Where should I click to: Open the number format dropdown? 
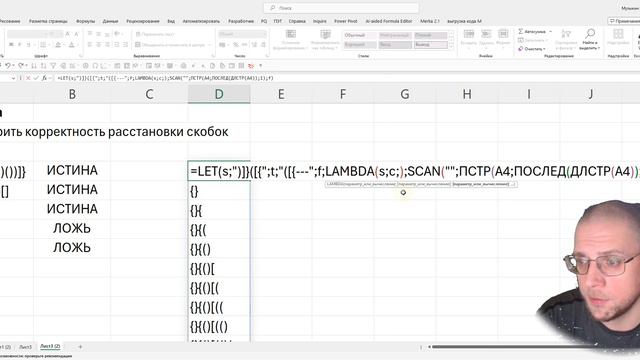tap(242, 34)
